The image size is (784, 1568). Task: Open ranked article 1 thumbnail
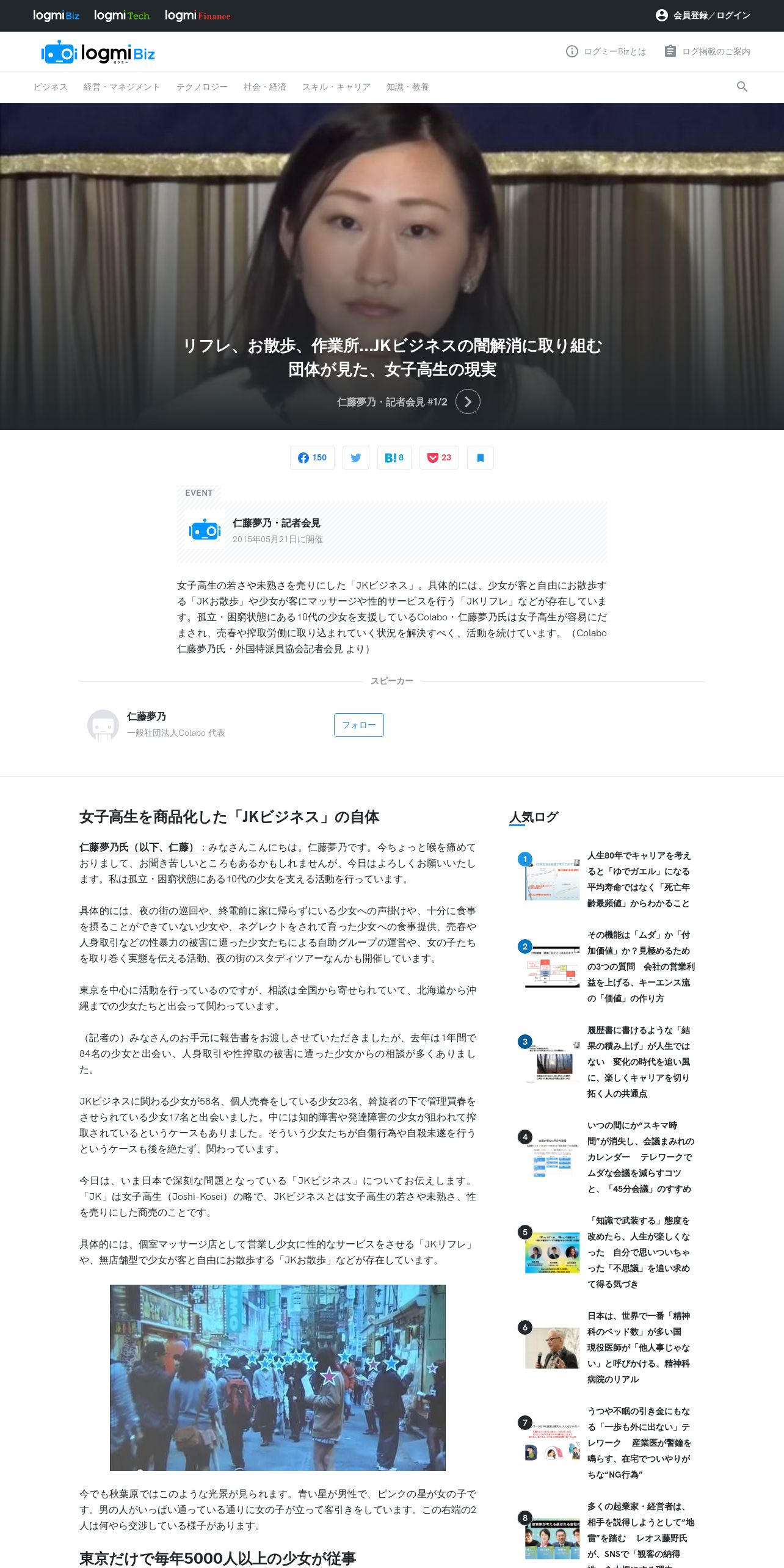(x=552, y=879)
